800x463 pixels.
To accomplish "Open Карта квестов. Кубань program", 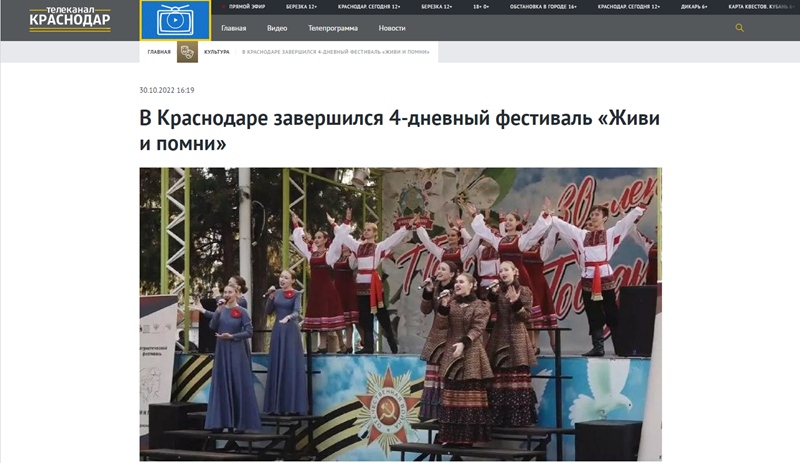I will pos(763,7).
